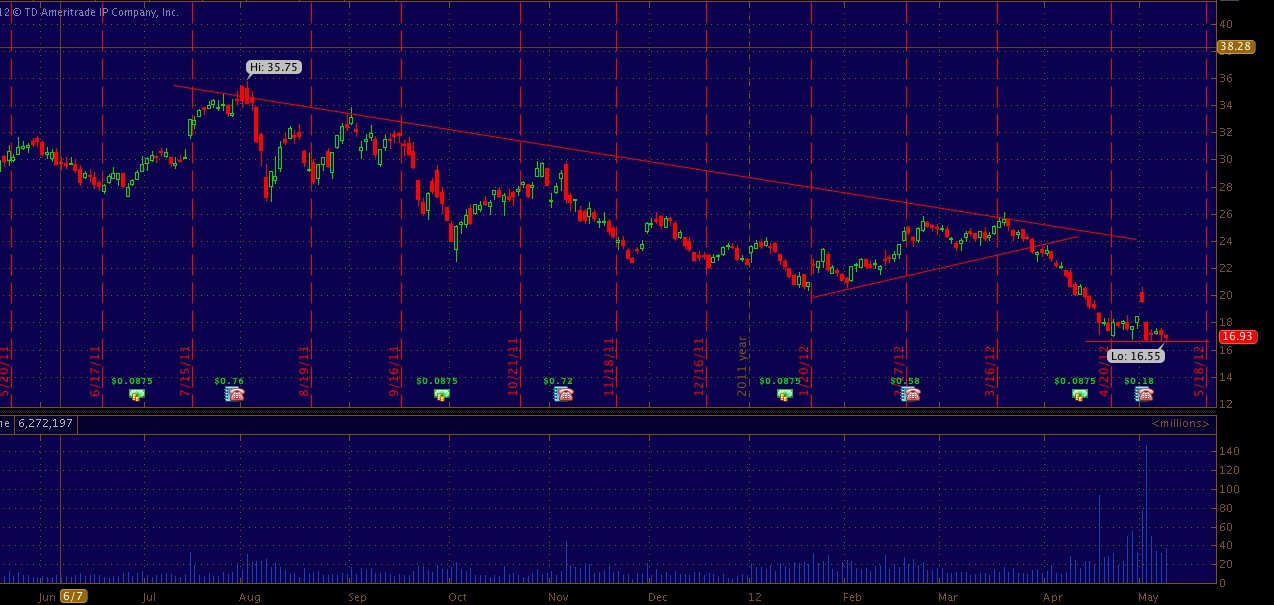Image resolution: width=1274 pixels, height=605 pixels.
Task: Click the volume value 6,272,197
Action: (x=46, y=424)
